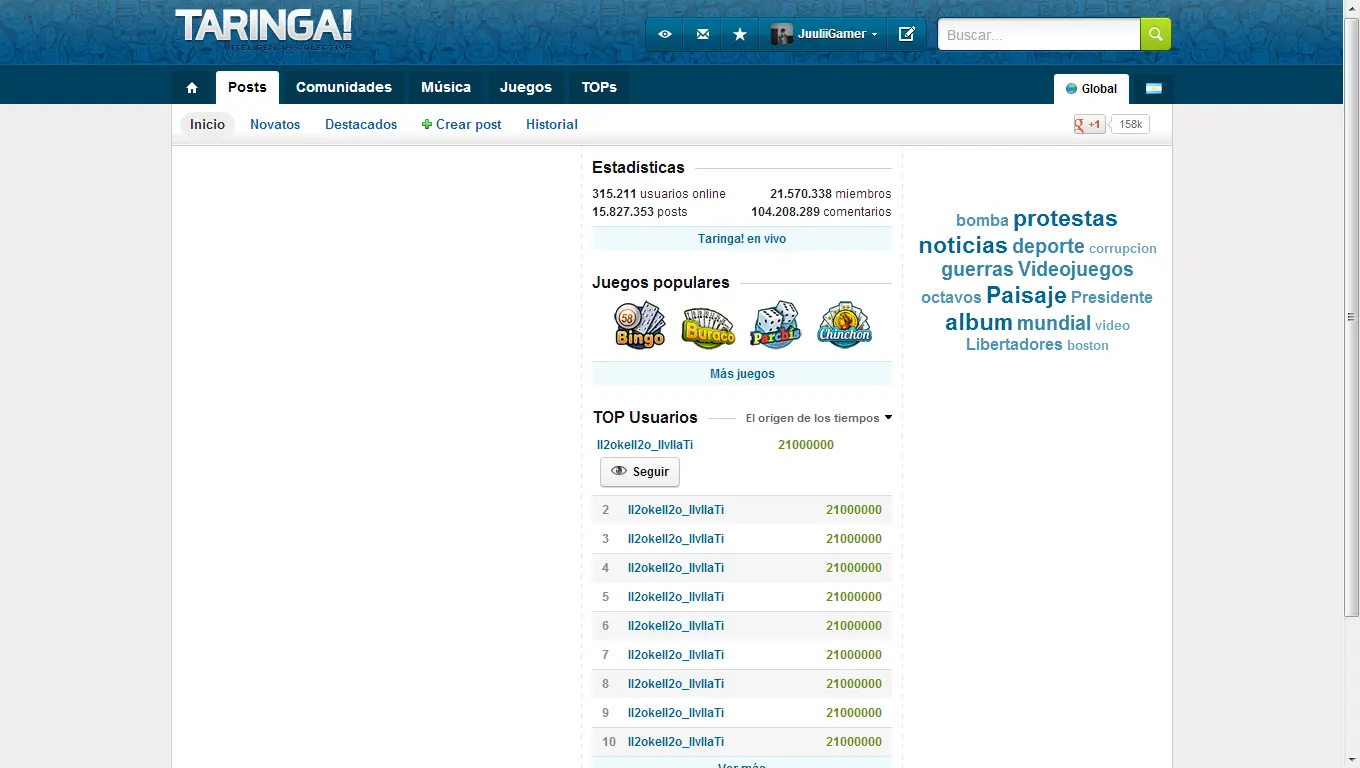Open the JuuliiGamer user menu dropdown

[x=824, y=34]
